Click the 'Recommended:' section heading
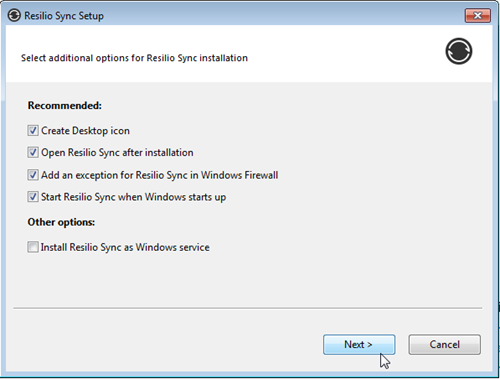Image resolution: width=500 pixels, height=379 pixels. click(x=65, y=106)
